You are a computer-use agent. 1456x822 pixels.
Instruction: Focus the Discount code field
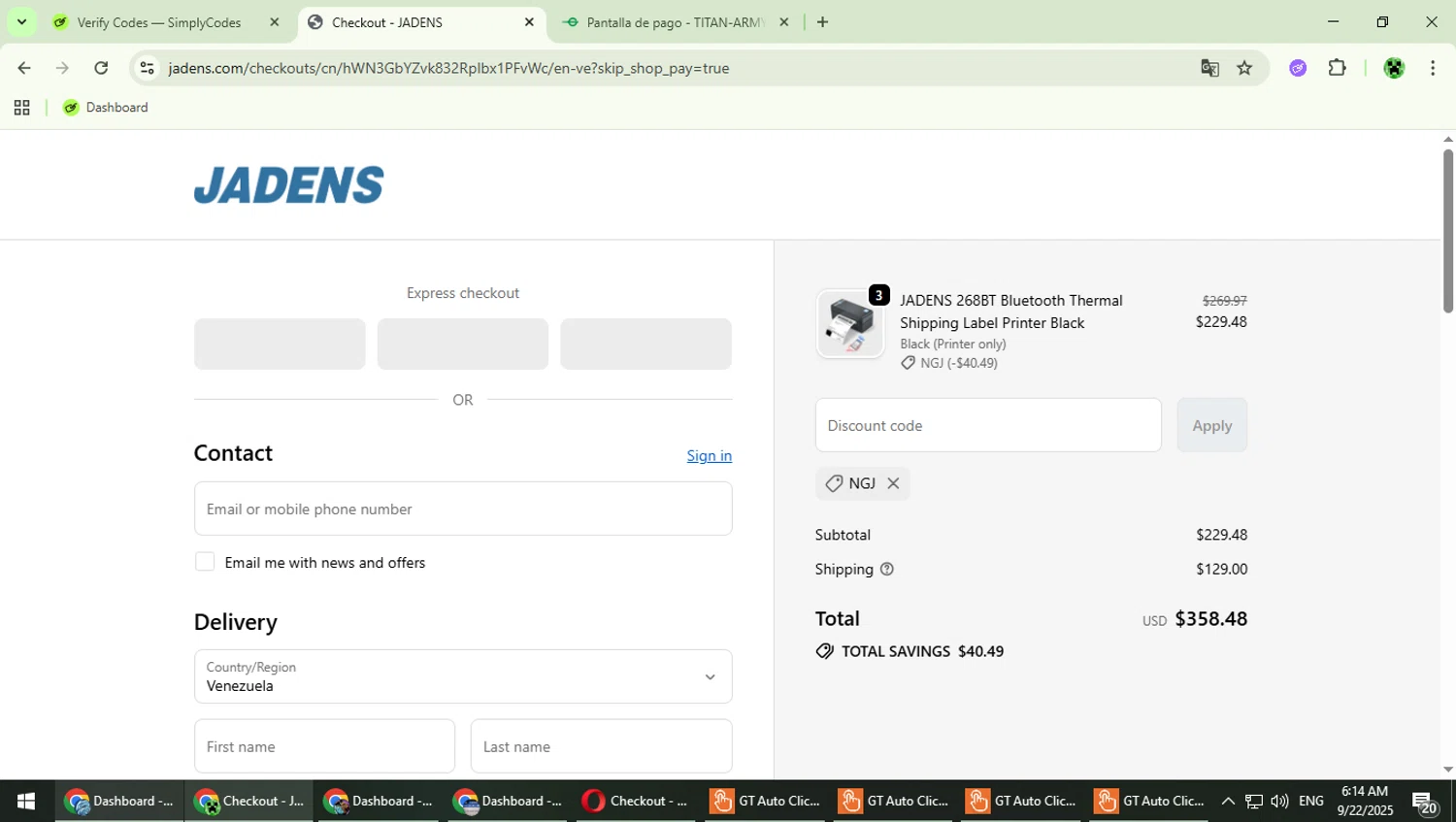[988, 425]
